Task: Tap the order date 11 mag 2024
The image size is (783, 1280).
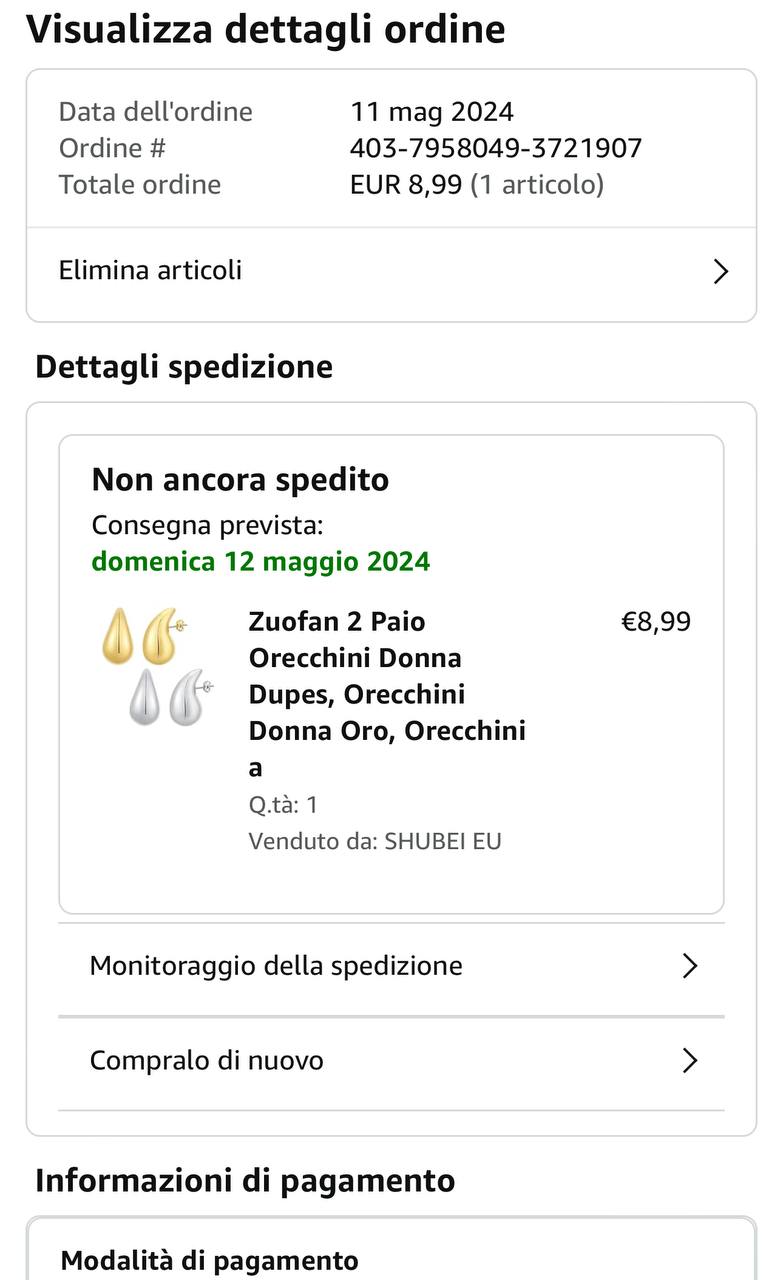Action: pos(431,111)
